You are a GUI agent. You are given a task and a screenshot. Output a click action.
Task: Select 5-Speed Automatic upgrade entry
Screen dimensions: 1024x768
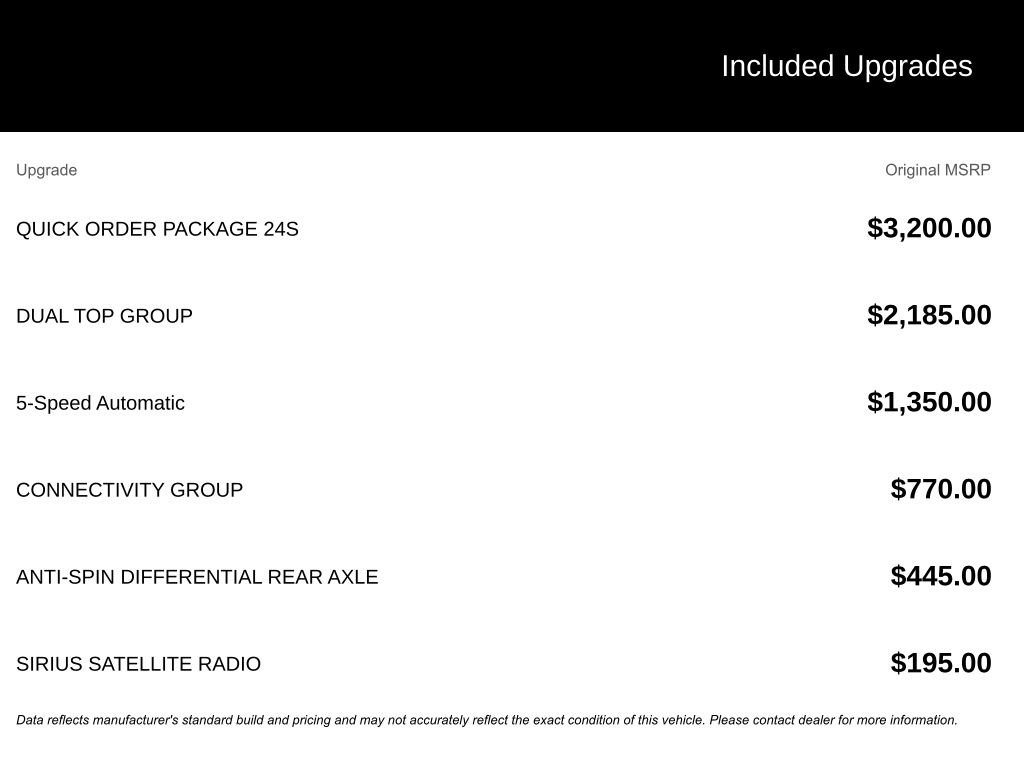(x=101, y=403)
